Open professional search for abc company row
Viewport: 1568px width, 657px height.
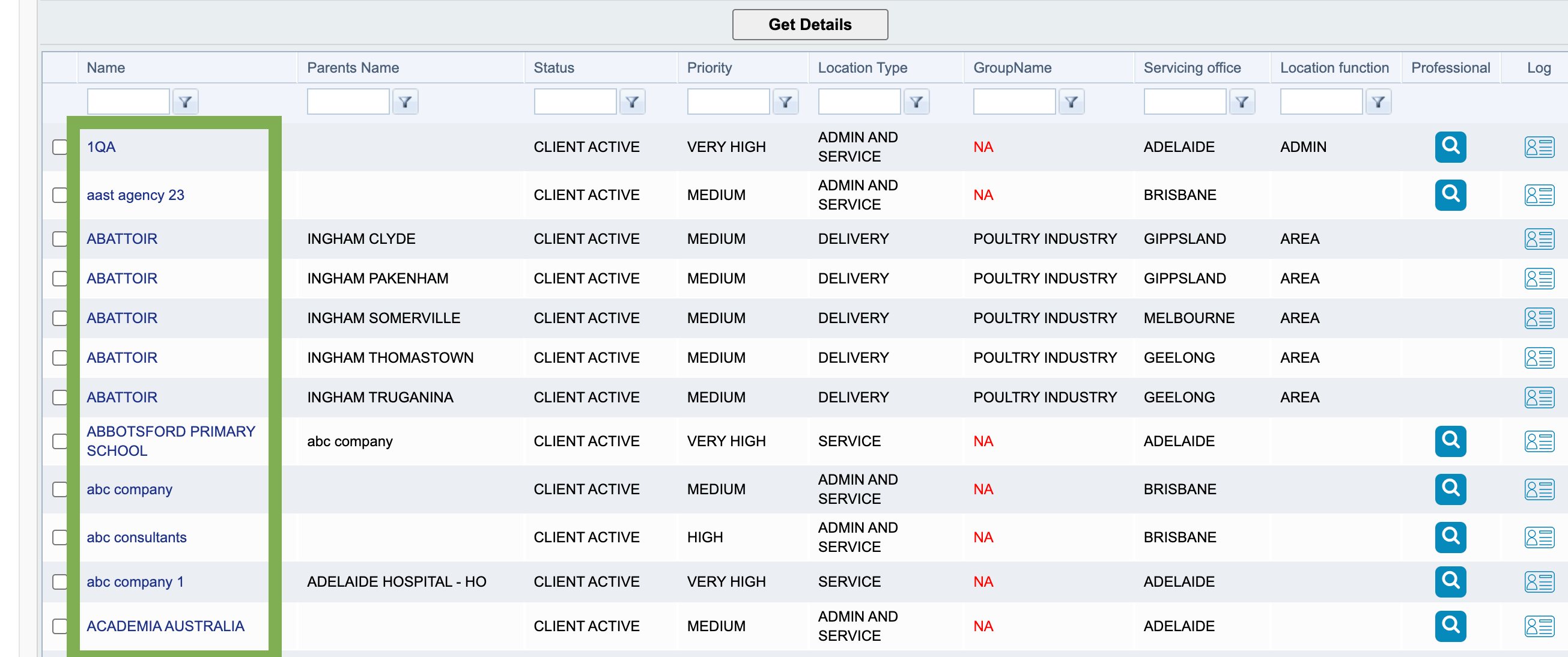(x=1450, y=488)
